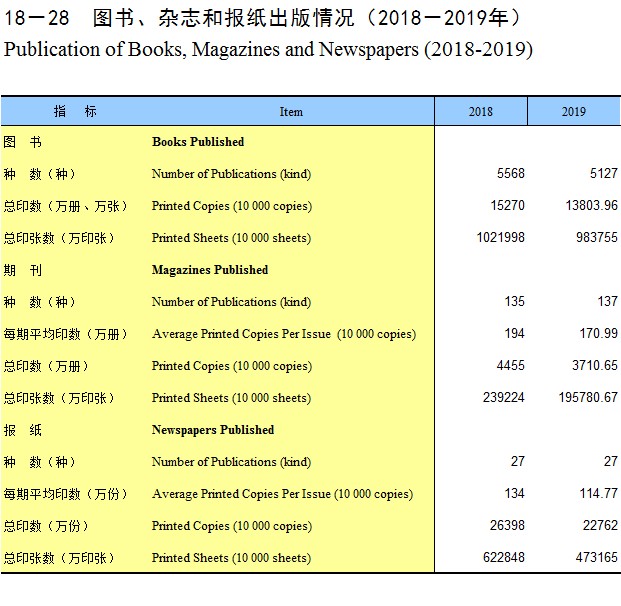Select cell with value 4455
621x606 pixels.
pyautogui.click(x=511, y=365)
